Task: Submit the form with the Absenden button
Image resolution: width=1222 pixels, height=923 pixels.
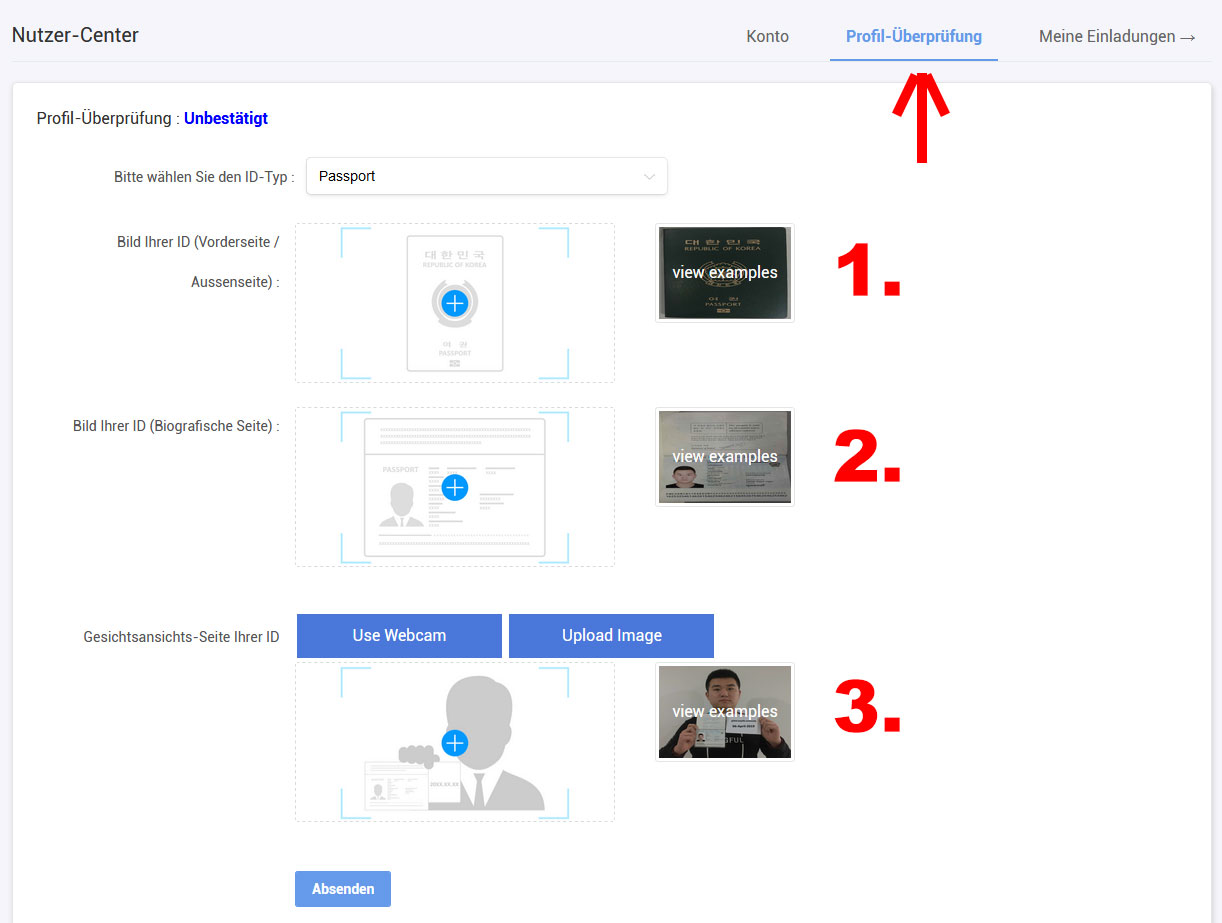Action: coord(342,889)
